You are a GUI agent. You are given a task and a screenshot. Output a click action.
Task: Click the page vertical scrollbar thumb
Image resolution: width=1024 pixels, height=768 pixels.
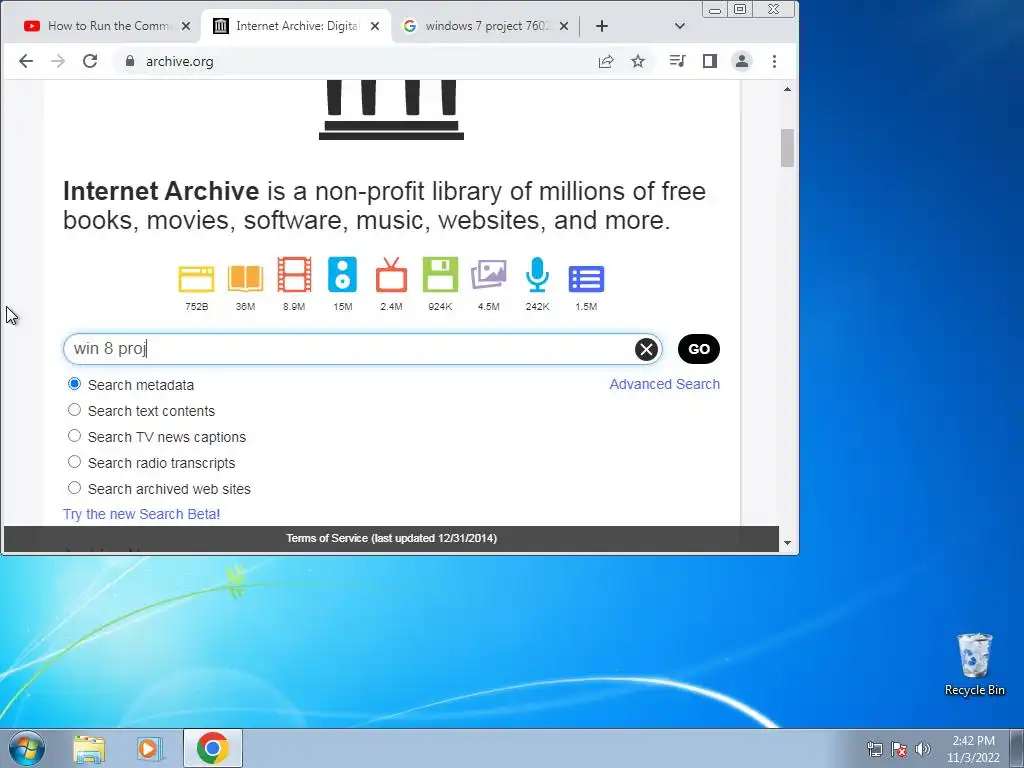pyautogui.click(x=787, y=148)
